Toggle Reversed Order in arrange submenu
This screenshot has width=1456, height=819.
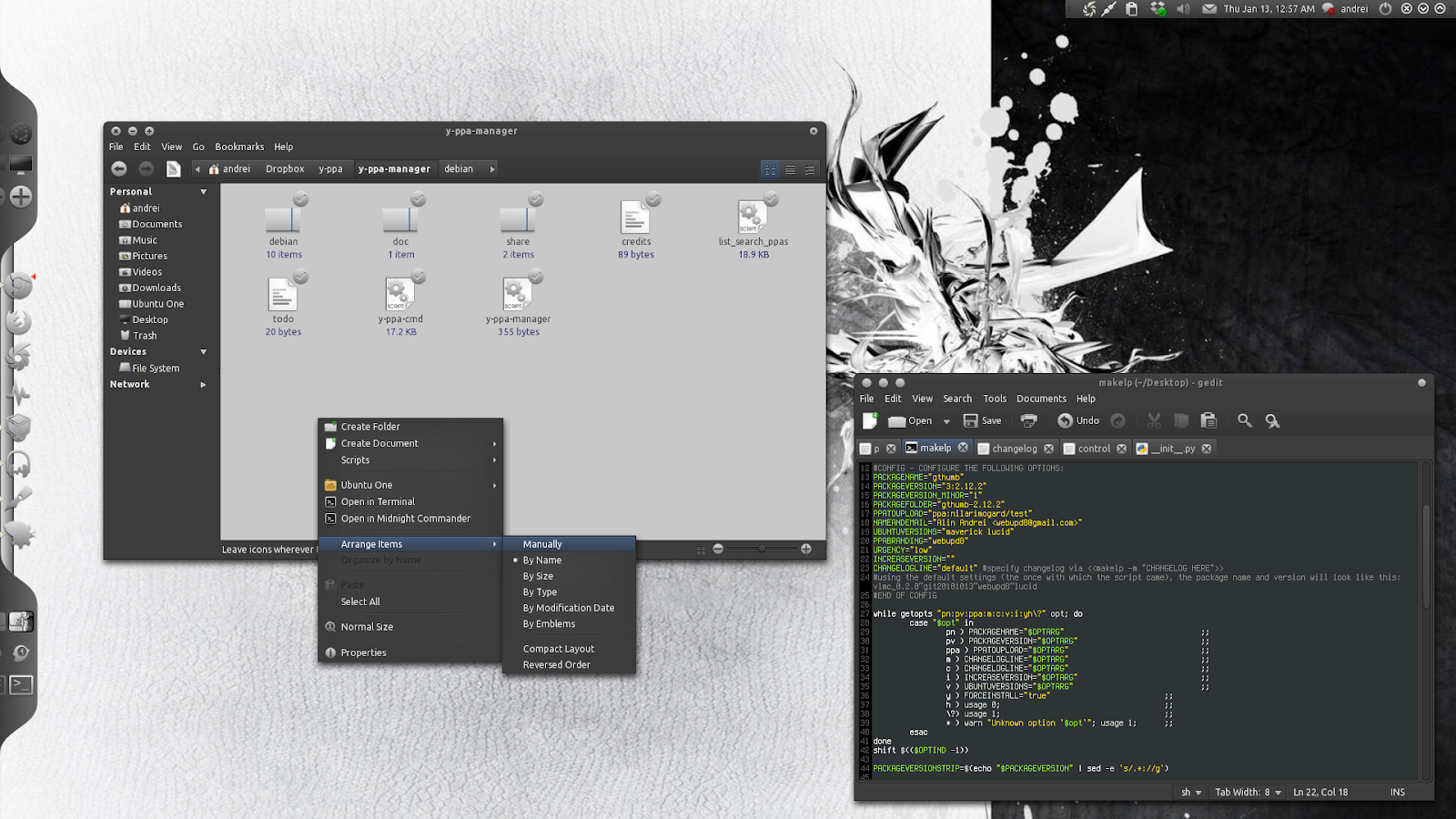(x=569, y=665)
